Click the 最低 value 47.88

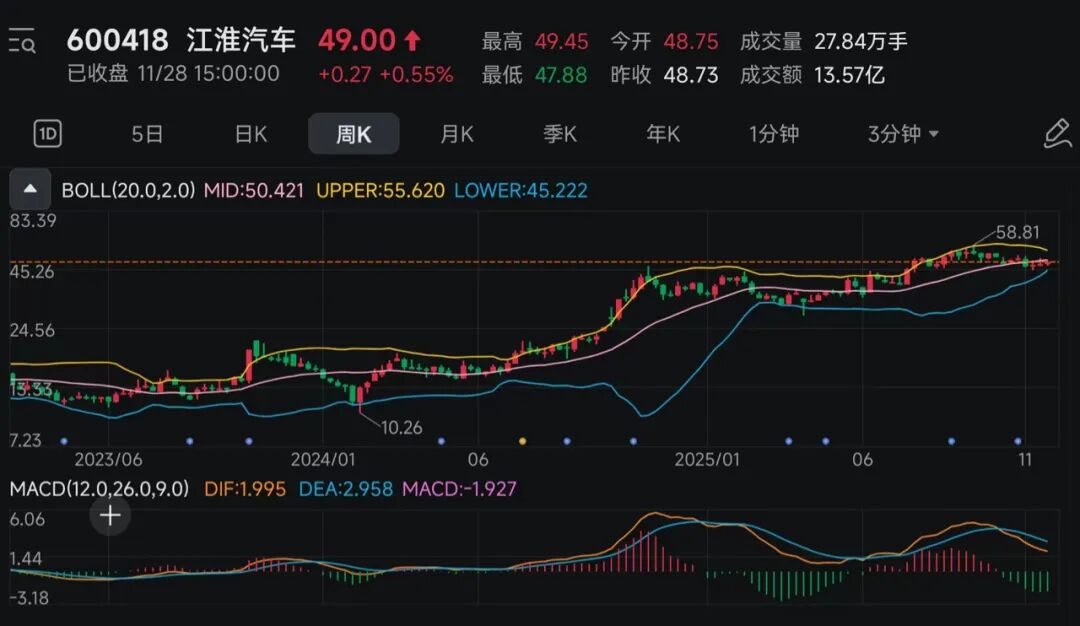[x=561, y=74]
